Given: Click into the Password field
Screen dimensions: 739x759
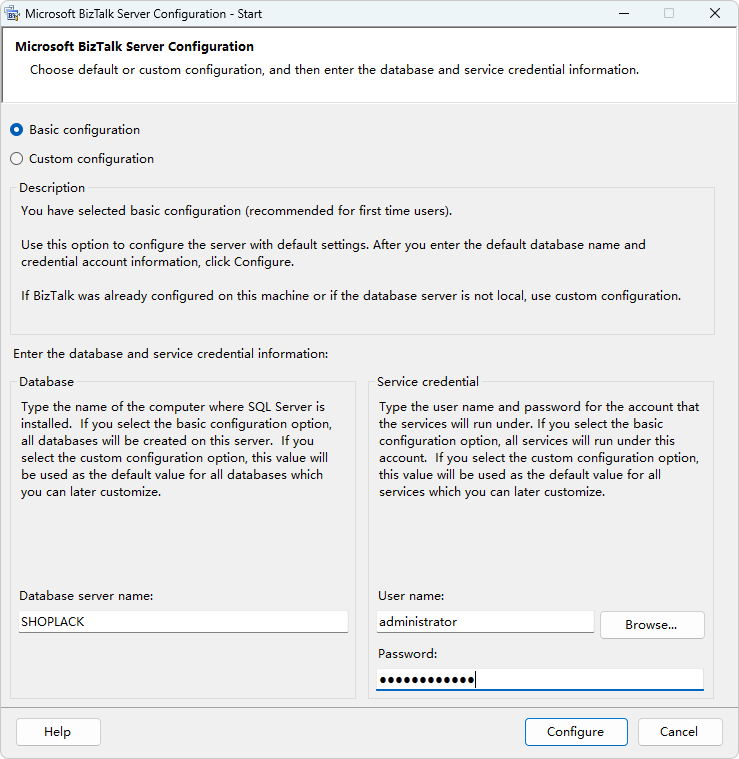Looking at the screenshot, I should click(540, 680).
